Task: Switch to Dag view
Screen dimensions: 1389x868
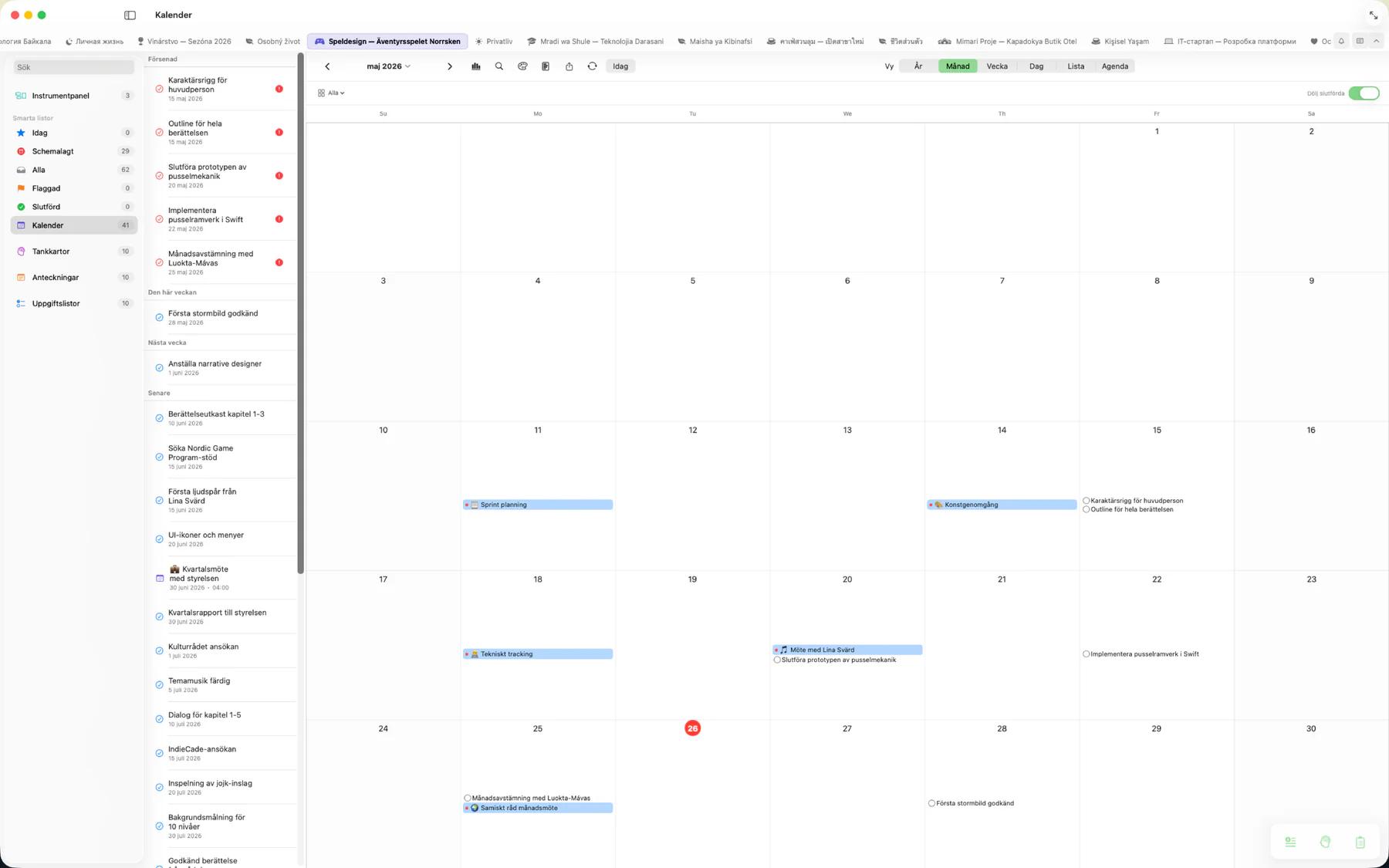Action: tap(1036, 66)
